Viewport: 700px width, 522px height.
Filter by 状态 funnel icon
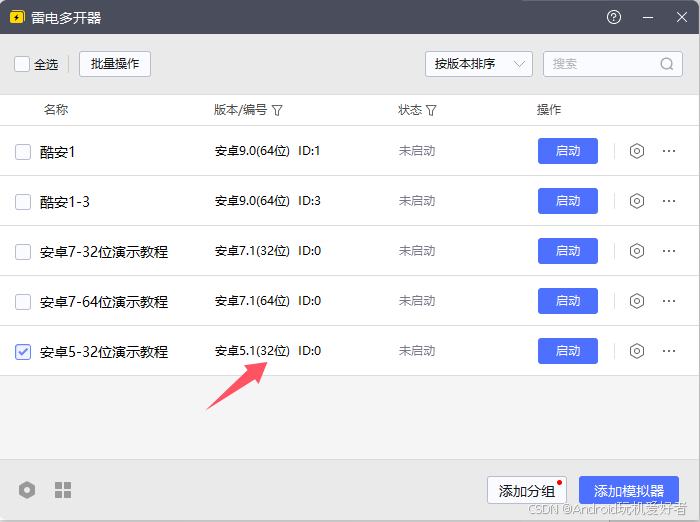click(x=431, y=110)
